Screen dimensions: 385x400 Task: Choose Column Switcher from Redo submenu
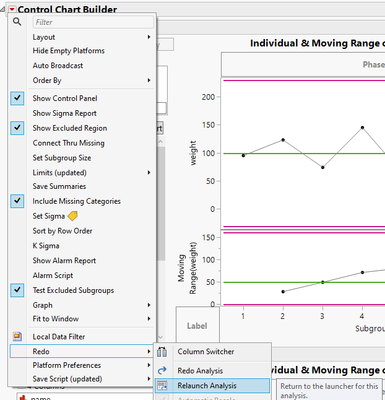tap(206, 351)
